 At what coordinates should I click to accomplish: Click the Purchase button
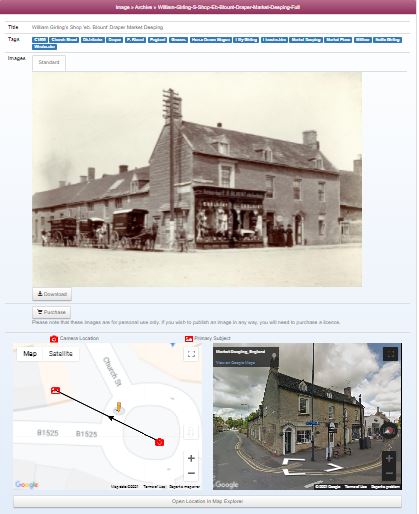(x=51, y=312)
